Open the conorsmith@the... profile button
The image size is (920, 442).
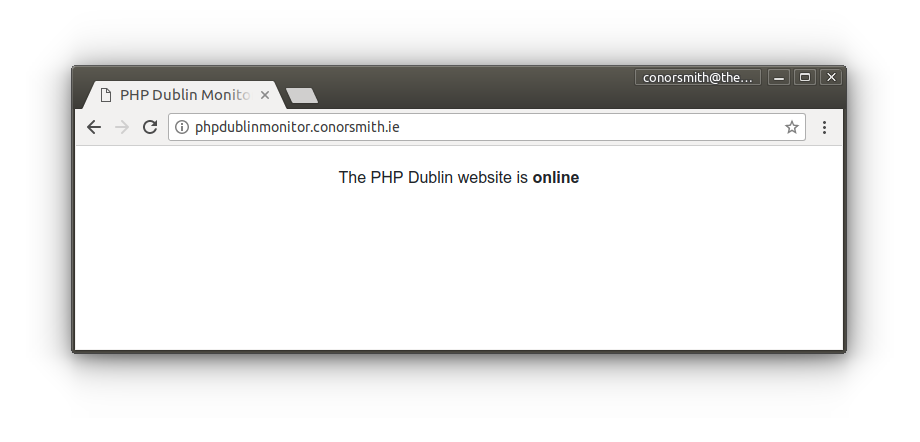coord(698,77)
